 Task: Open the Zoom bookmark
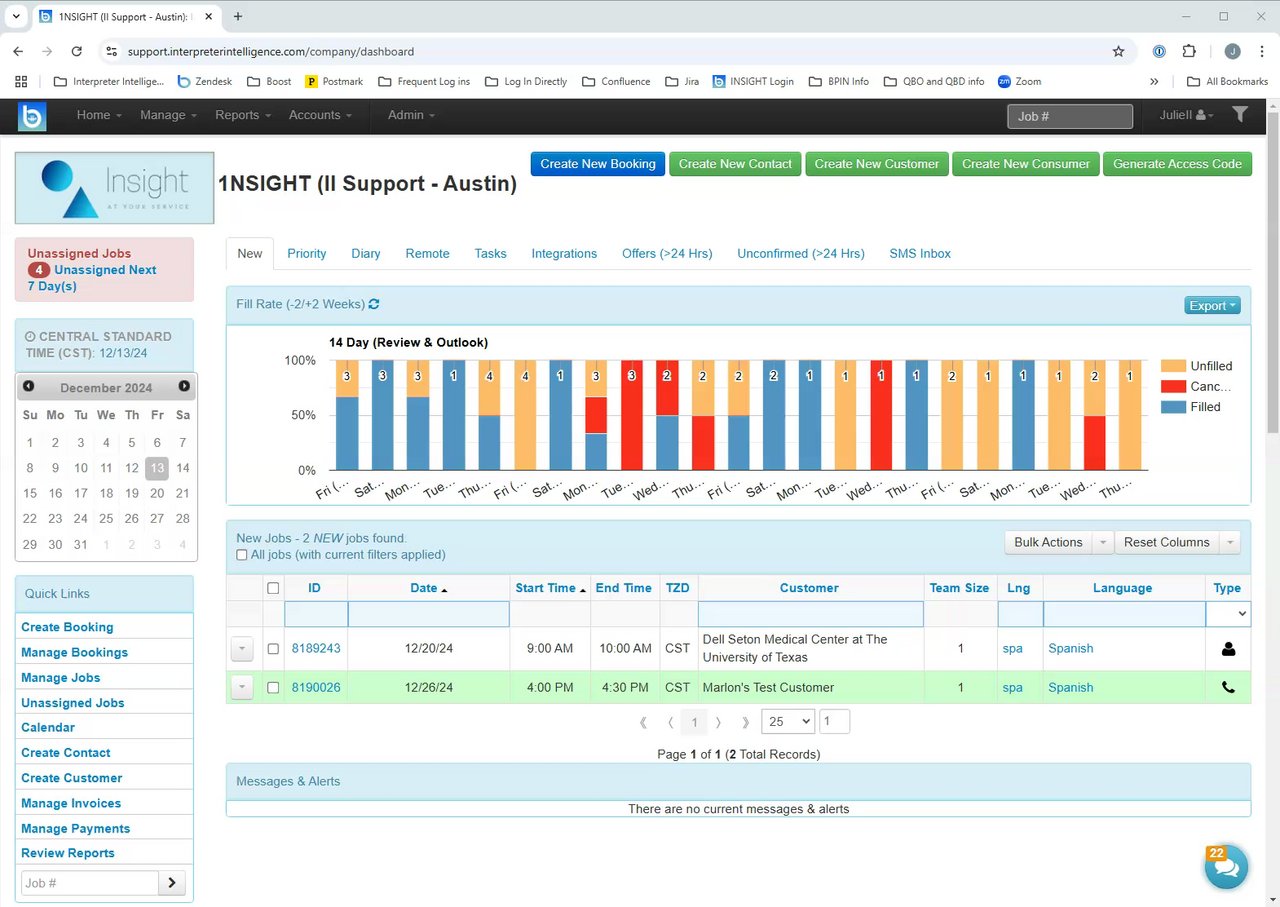(x=1019, y=81)
